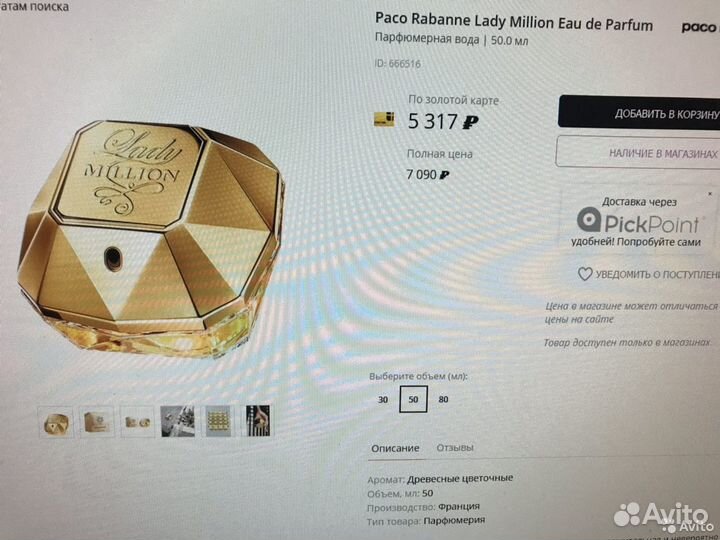720x540 pixels.
Task: Click the large Lady Million bottle image
Action: [x=151, y=239]
